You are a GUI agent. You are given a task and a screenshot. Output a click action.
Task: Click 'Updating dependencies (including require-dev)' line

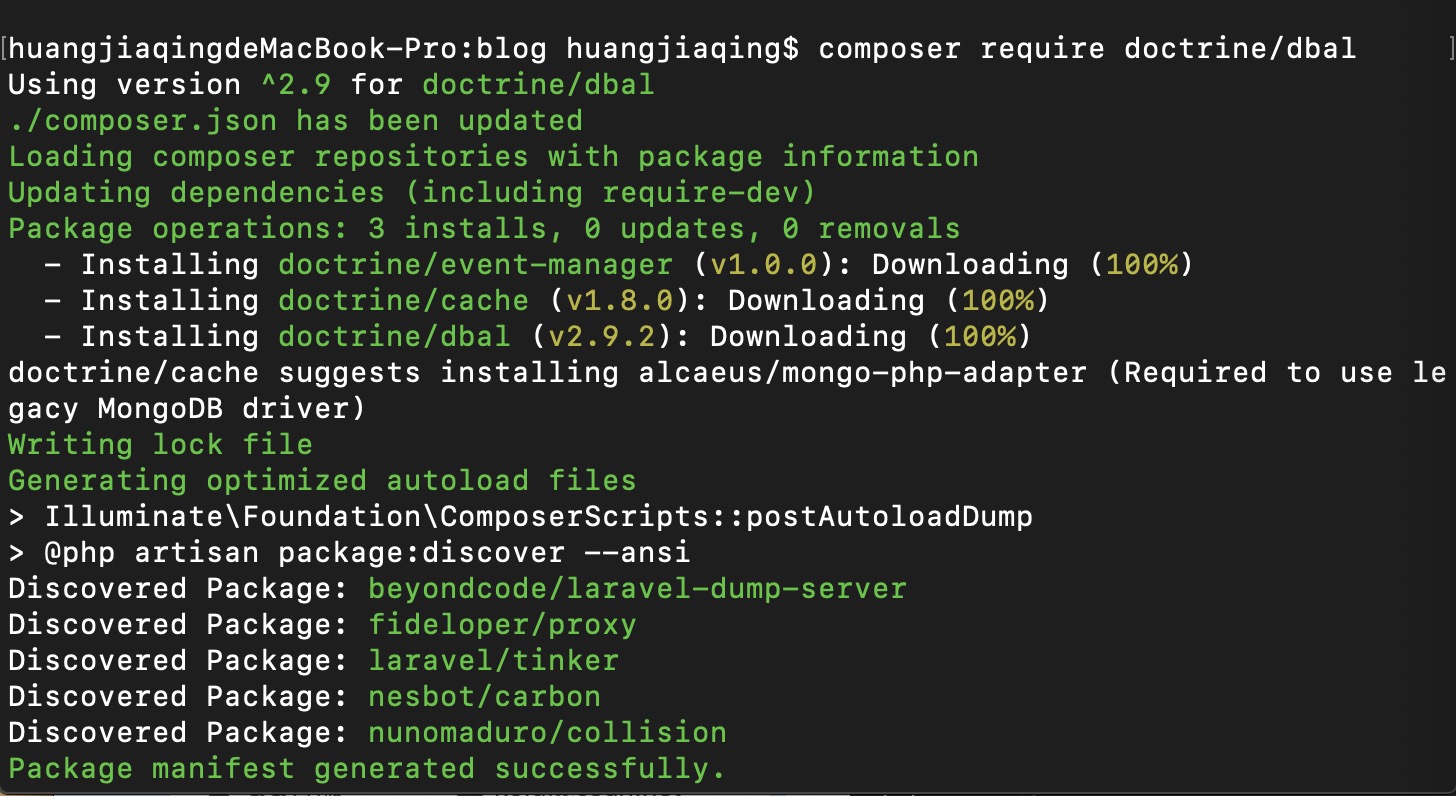click(x=412, y=192)
